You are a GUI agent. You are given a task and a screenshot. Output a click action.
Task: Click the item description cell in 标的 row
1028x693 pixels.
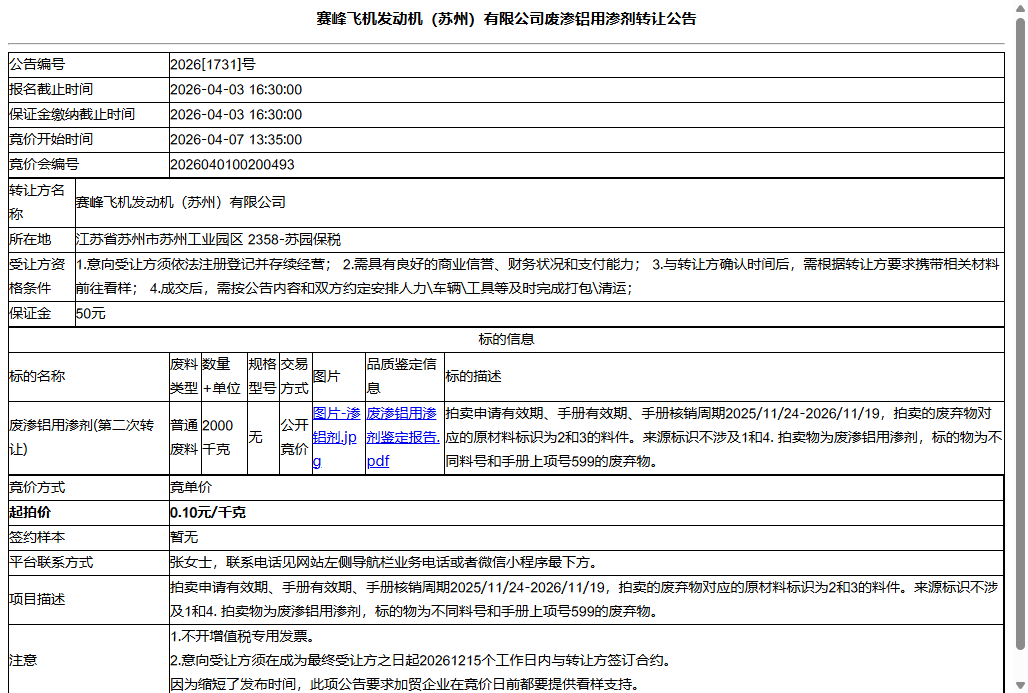(x=724, y=437)
